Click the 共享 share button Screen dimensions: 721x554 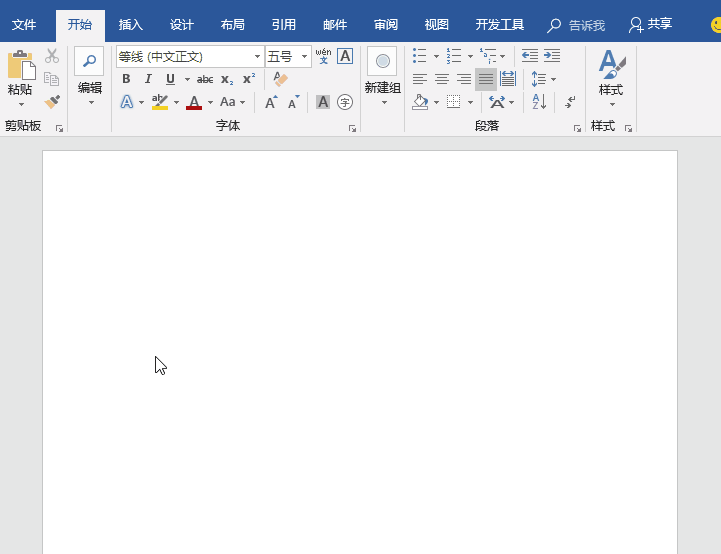click(x=650, y=25)
